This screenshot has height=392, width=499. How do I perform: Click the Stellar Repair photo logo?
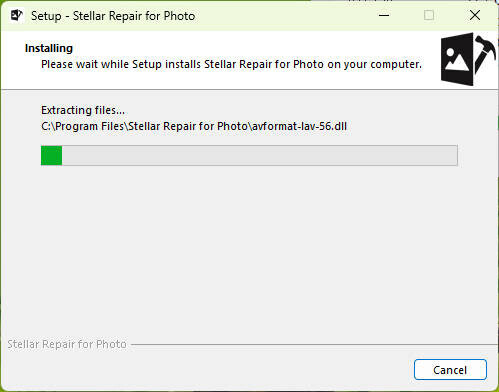click(x=468, y=59)
